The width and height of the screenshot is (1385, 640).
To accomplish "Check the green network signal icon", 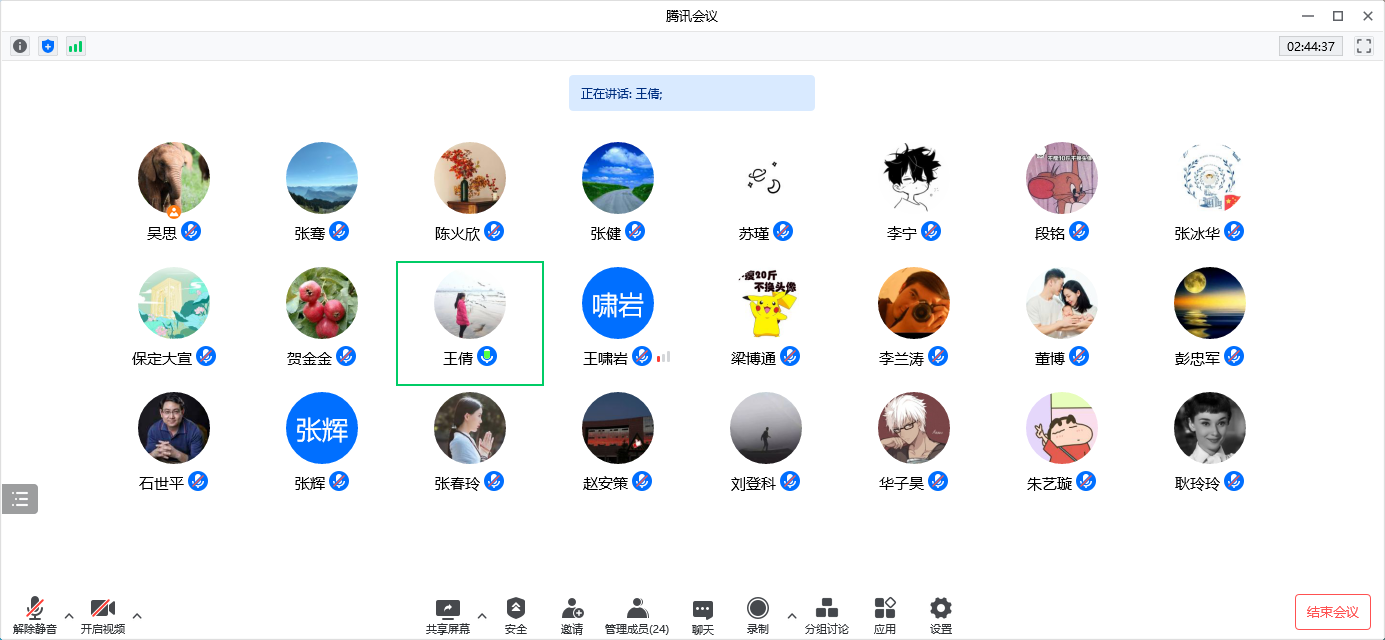I will 76,46.
